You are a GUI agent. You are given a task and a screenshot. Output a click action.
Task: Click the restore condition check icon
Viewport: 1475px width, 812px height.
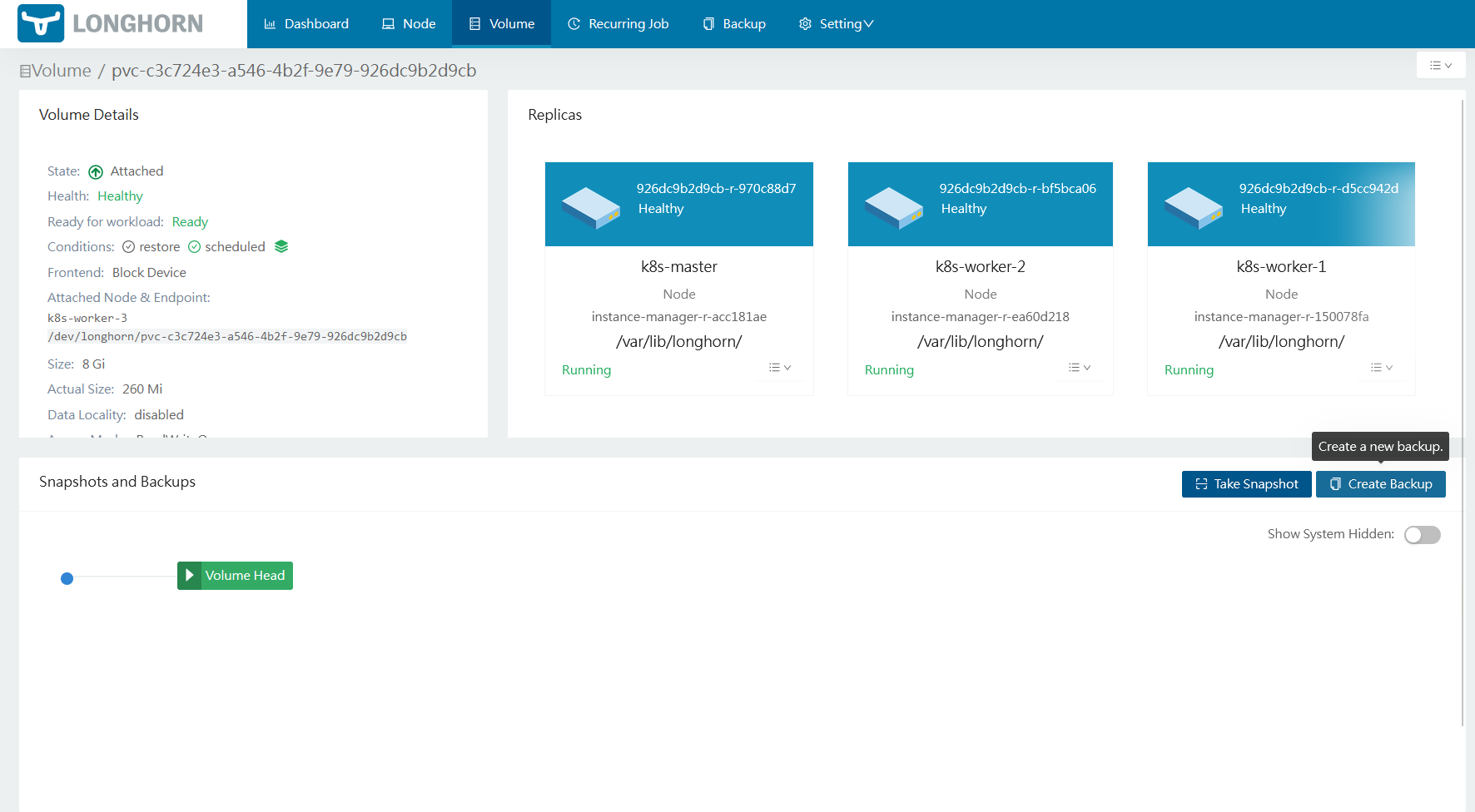(x=128, y=247)
